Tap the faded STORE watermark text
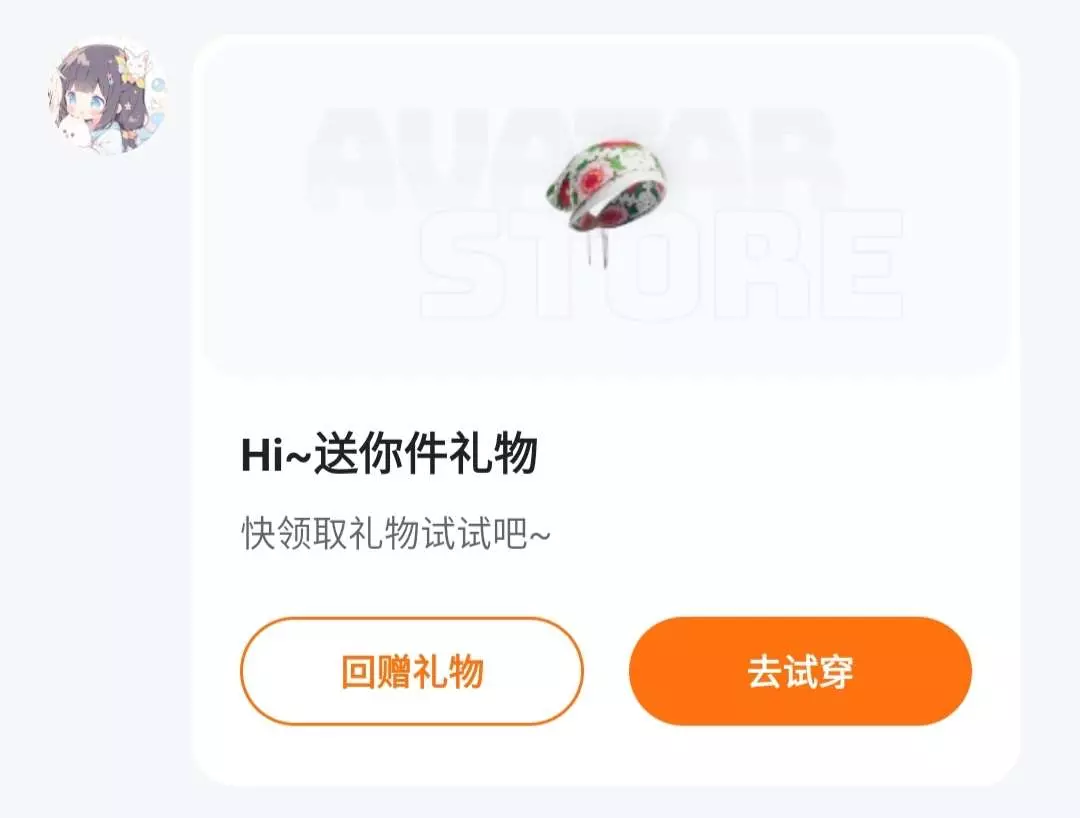 coord(661,265)
